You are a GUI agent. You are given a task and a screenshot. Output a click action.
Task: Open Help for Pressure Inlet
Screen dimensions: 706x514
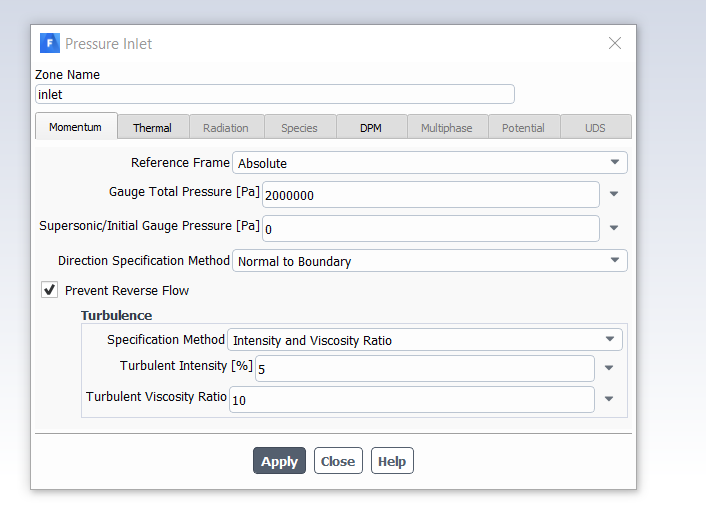[392, 461]
